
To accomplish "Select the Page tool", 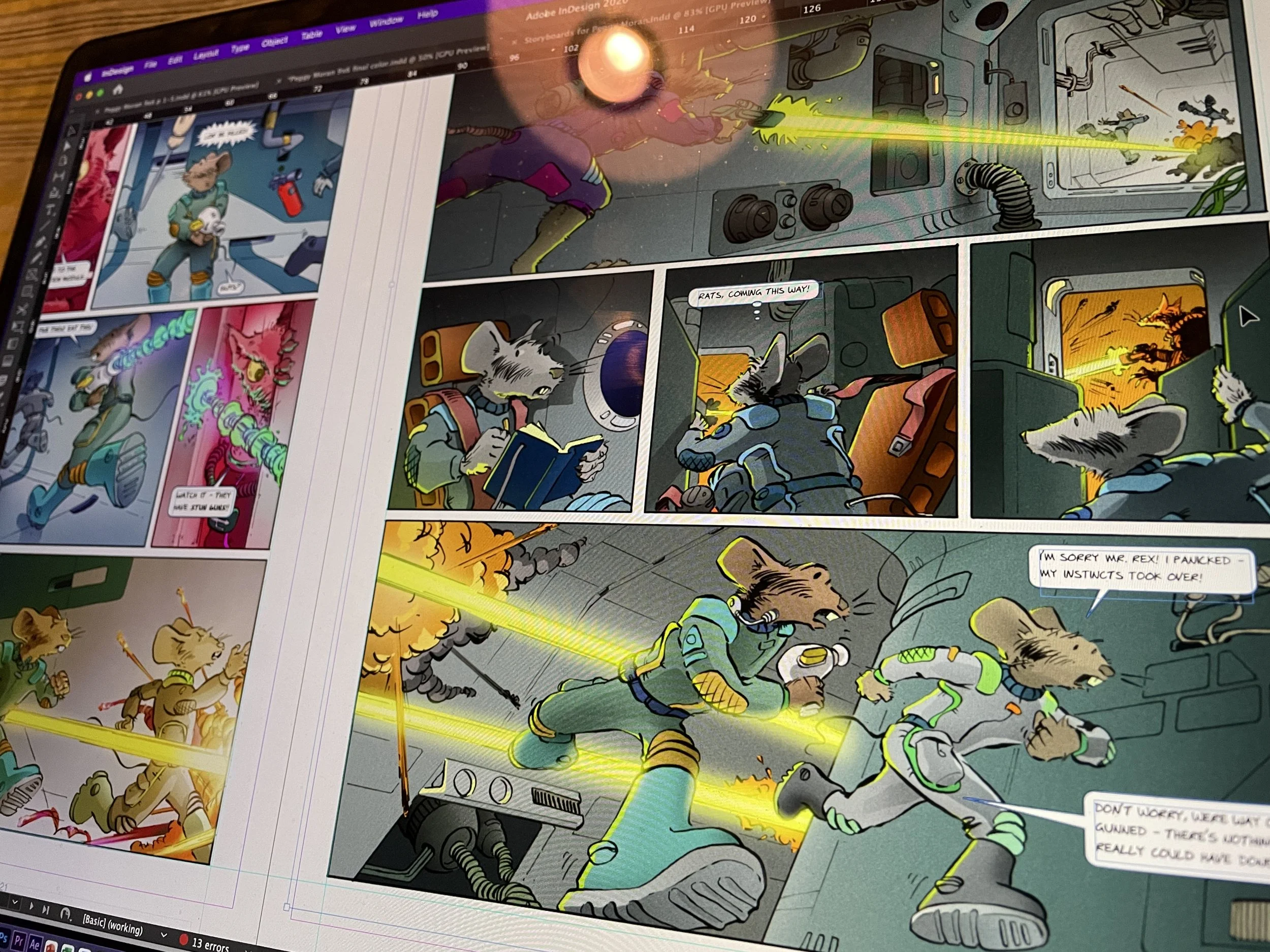I will (x=62, y=161).
